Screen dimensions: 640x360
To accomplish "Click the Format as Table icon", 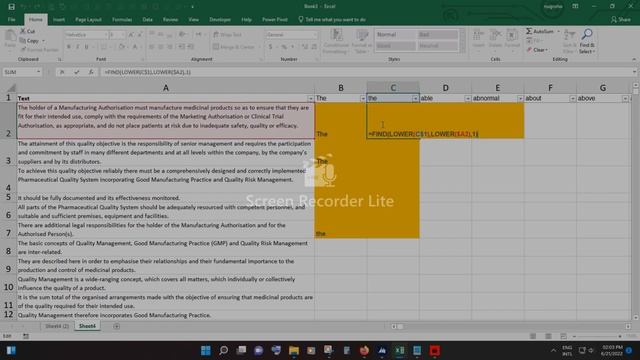I will (361, 36).
